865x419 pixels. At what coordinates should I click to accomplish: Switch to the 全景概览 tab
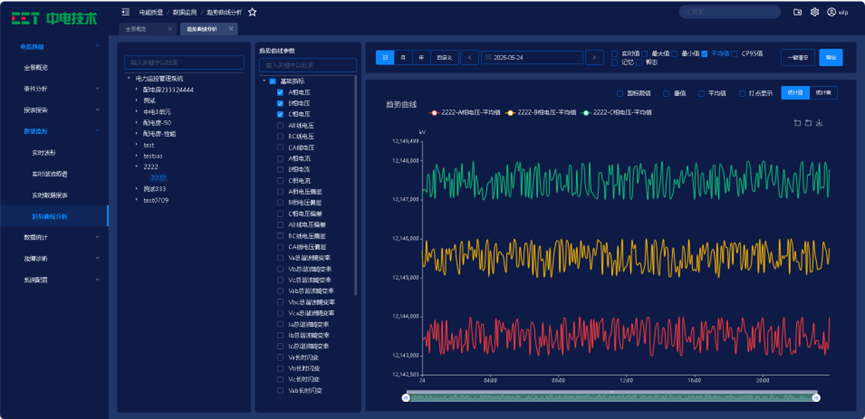coord(138,30)
